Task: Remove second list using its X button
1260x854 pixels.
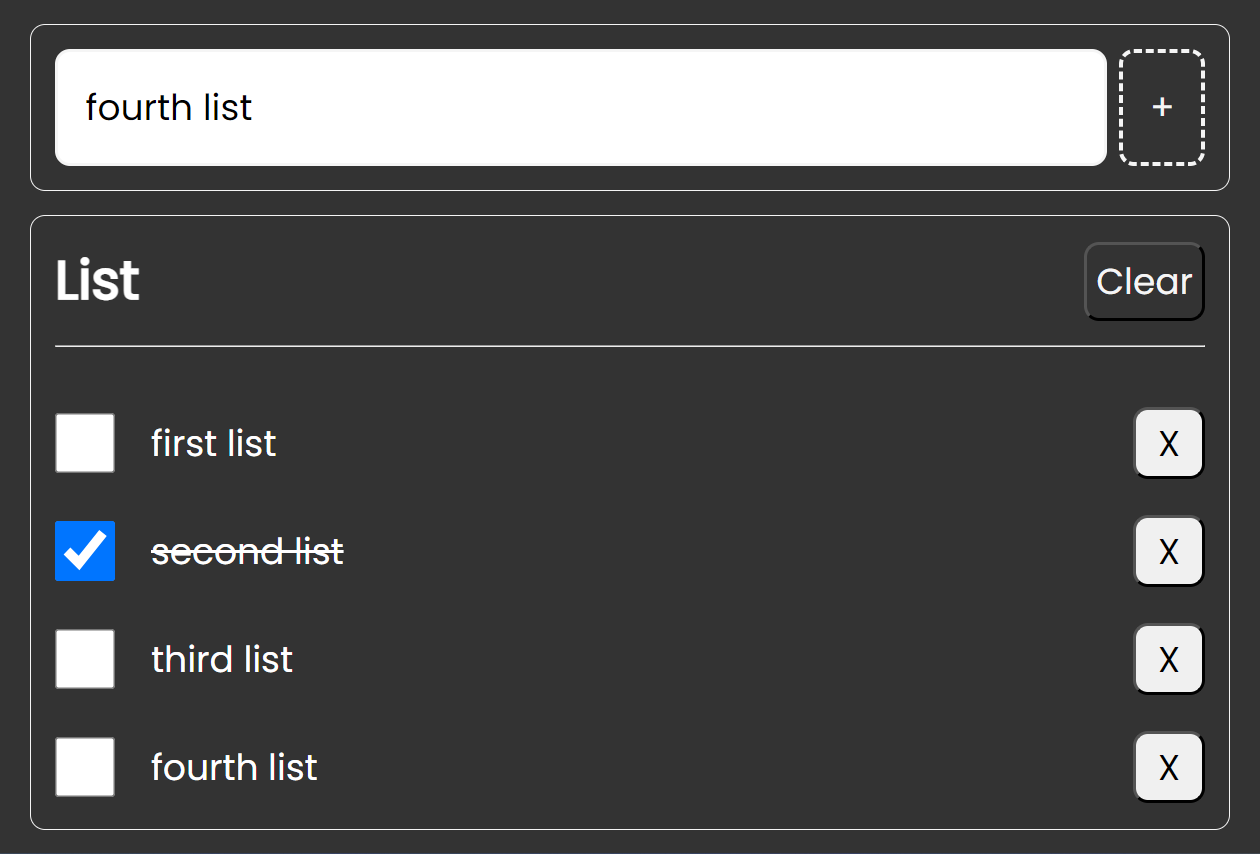Action: pyautogui.click(x=1168, y=551)
